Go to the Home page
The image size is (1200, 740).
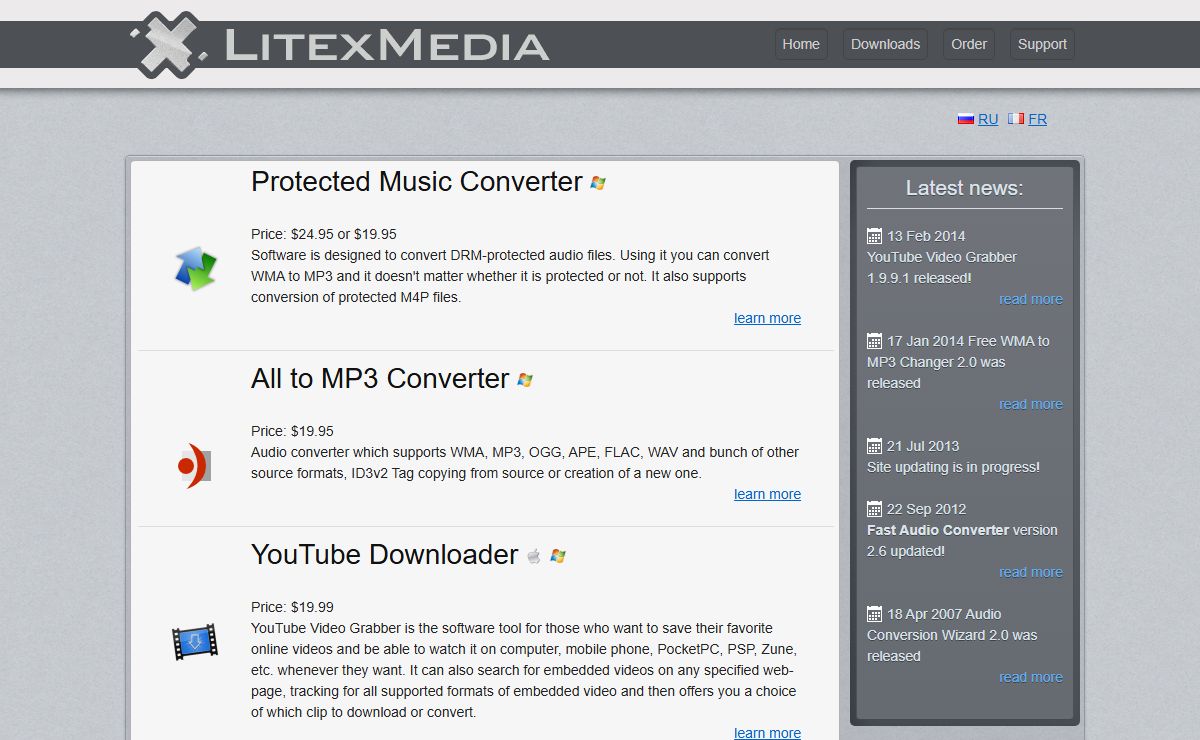(801, 44)
